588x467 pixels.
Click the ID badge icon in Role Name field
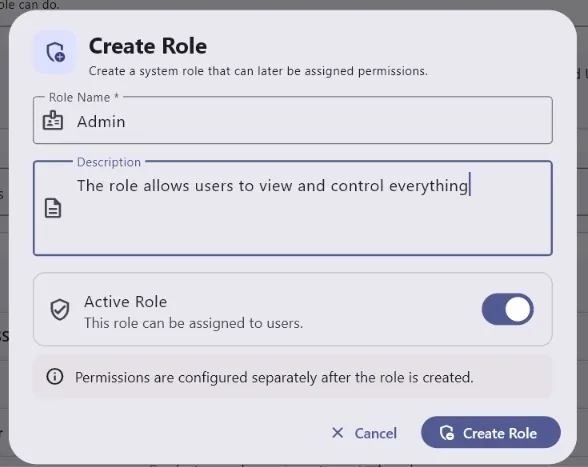tap(53, 120)
